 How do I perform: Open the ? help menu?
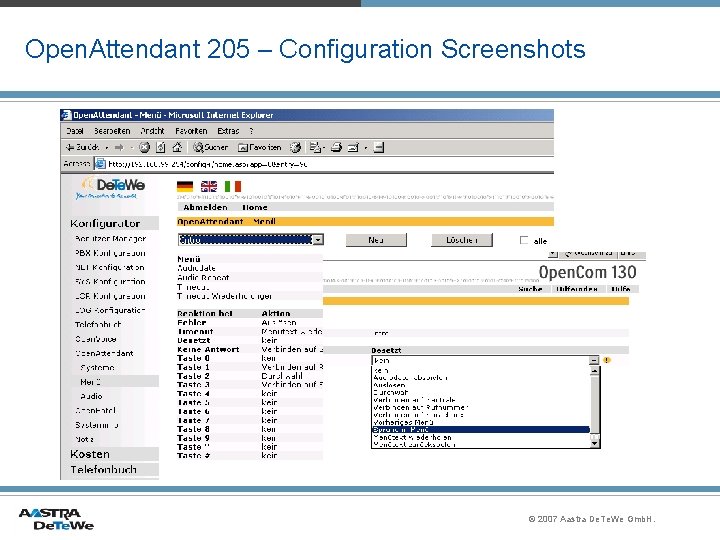[251, 131]
